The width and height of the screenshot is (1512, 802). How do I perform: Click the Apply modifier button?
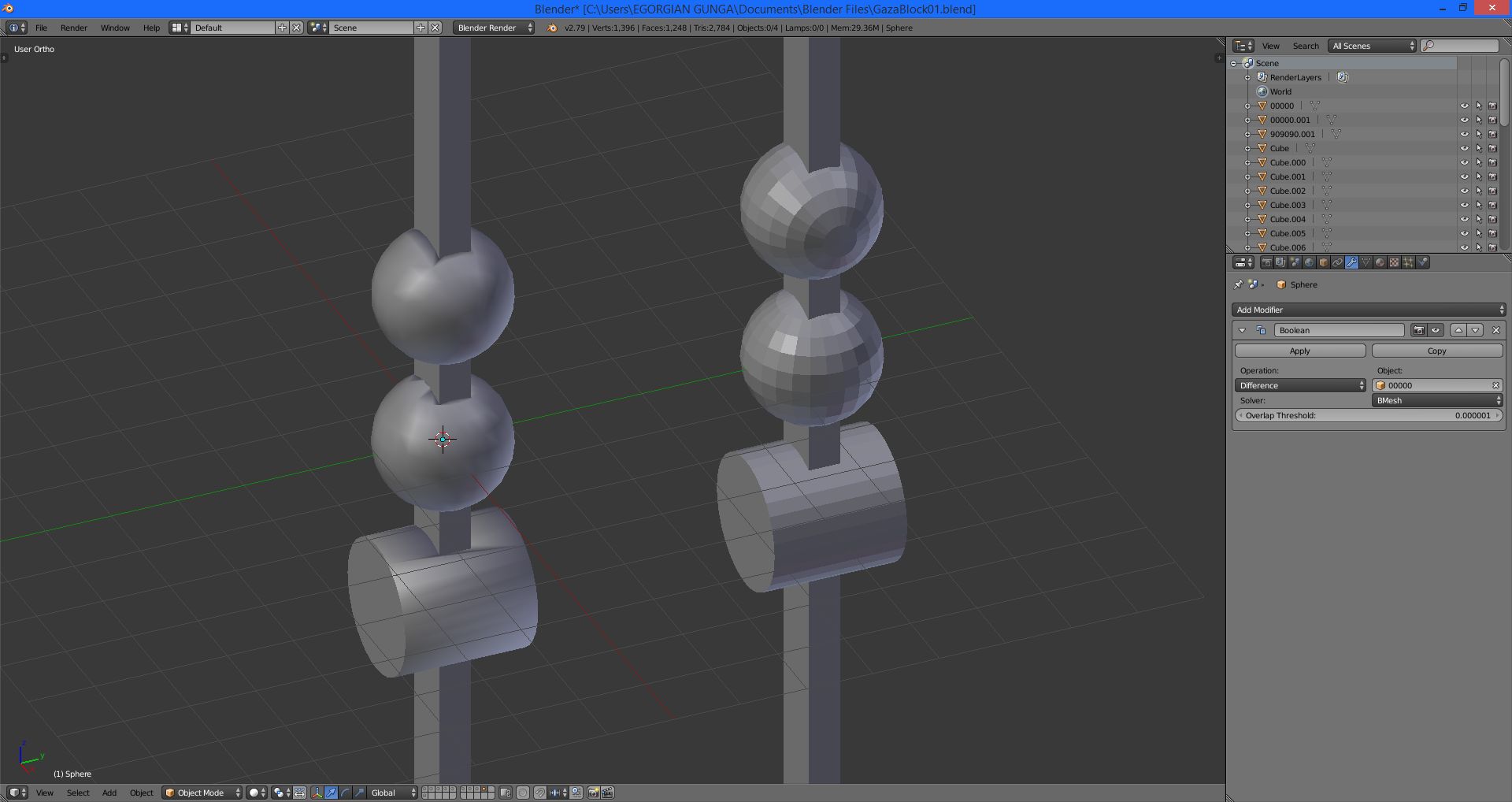(1300, 351)
